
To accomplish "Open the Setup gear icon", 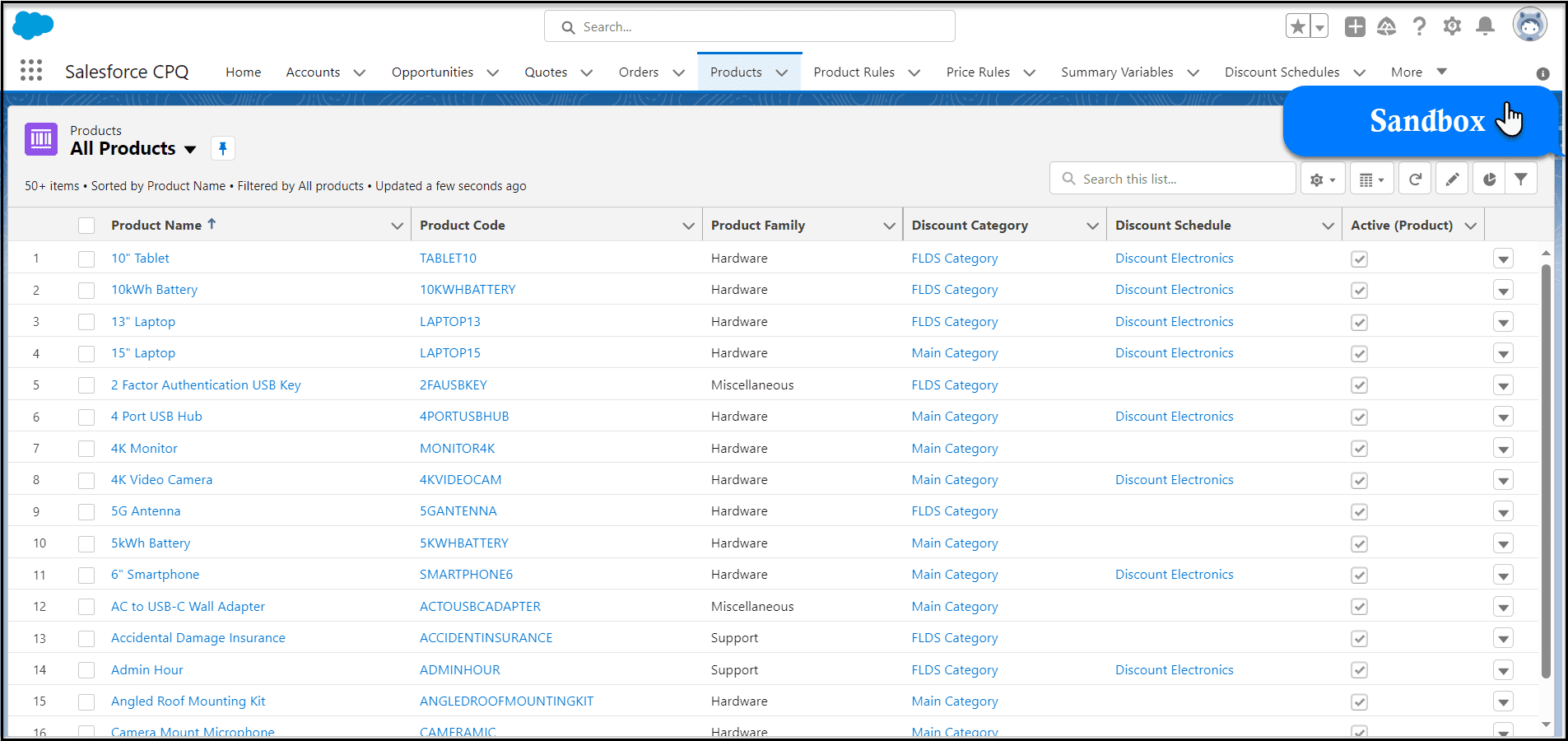I will tap(1452, 26).
